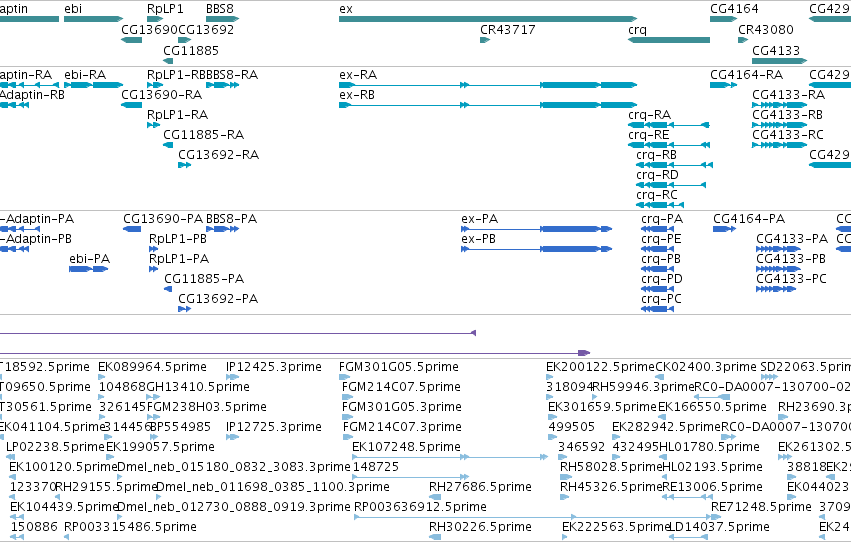Image resolution: width=851 pixels, height=542 pixels.
Task: Click the ex-RA transcript label
Action: [358, 74]
